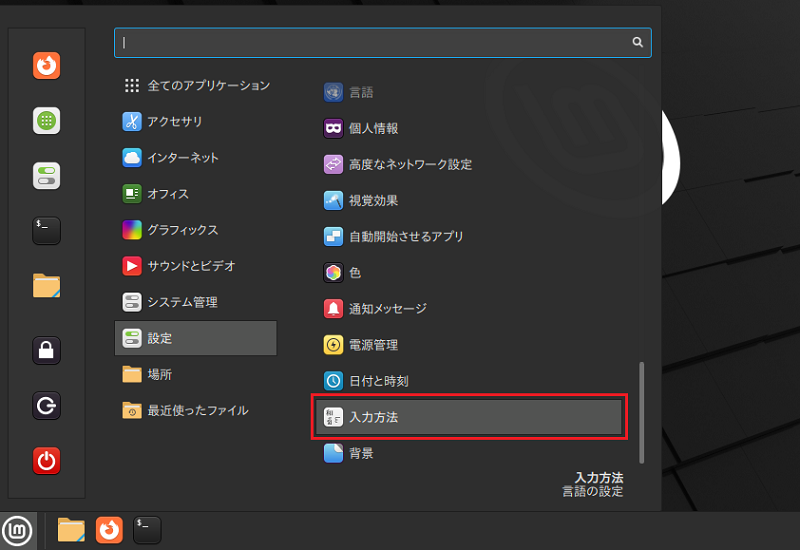Viewport: 800px width, 550px height.
Task: Open 通知メッセージ notification settings
Action: tap(468, 309)
